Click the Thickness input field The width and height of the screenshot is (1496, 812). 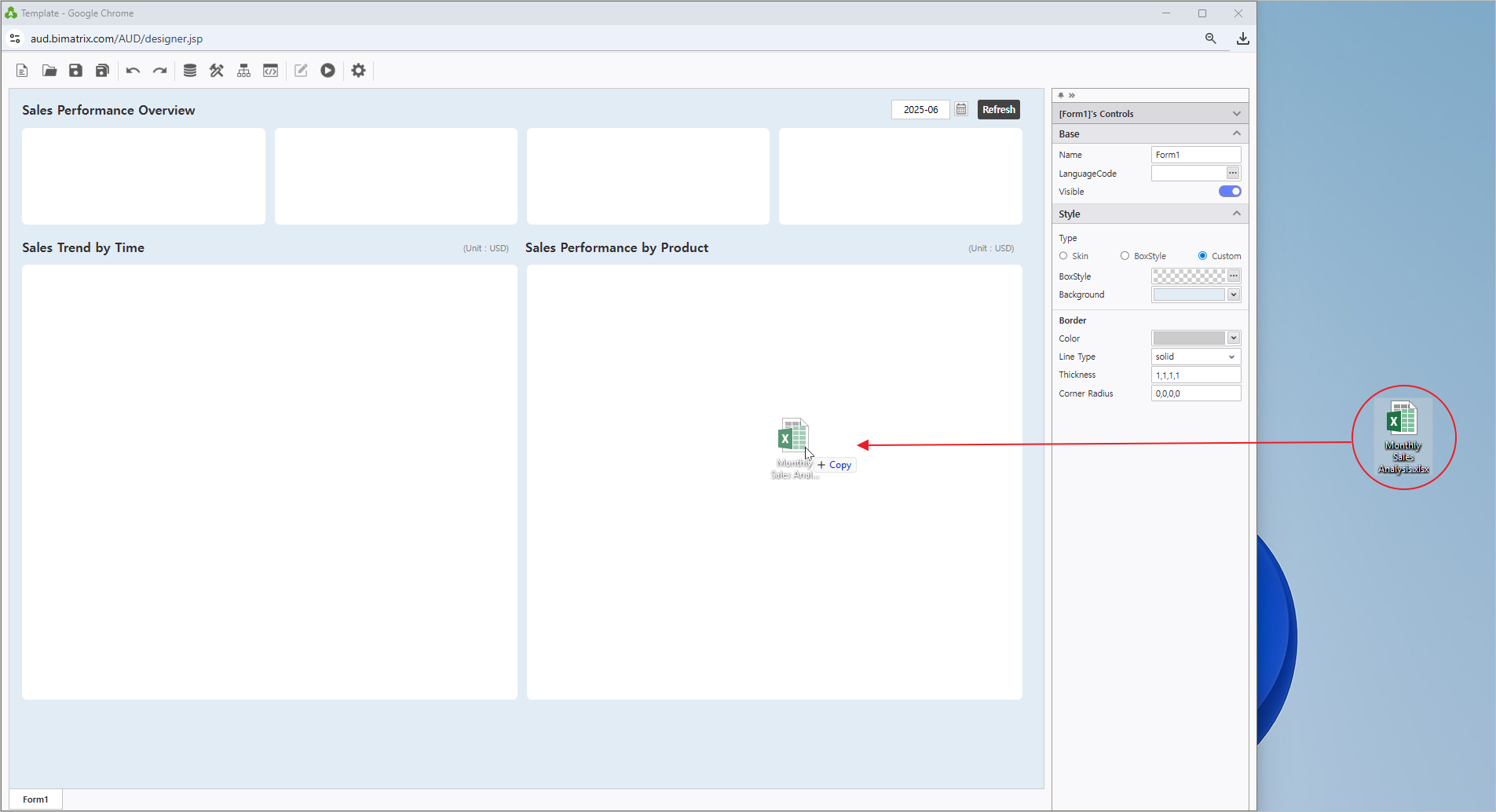[x=1195, y=375]
